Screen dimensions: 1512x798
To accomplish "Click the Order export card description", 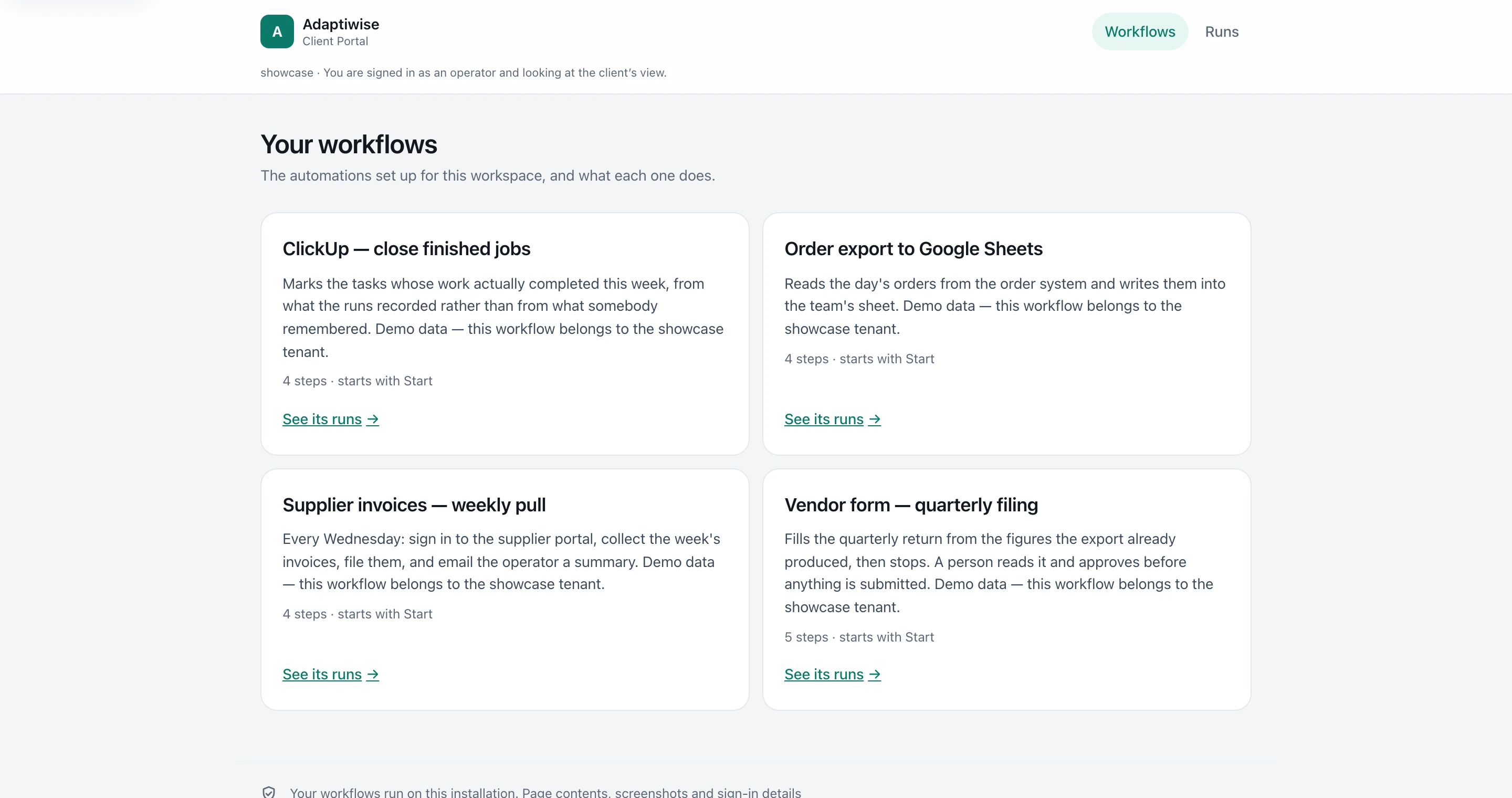I will (1005, 306).
